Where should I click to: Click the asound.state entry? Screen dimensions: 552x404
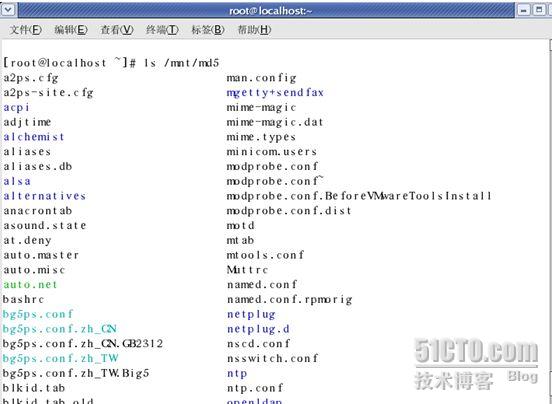point(45,226)
